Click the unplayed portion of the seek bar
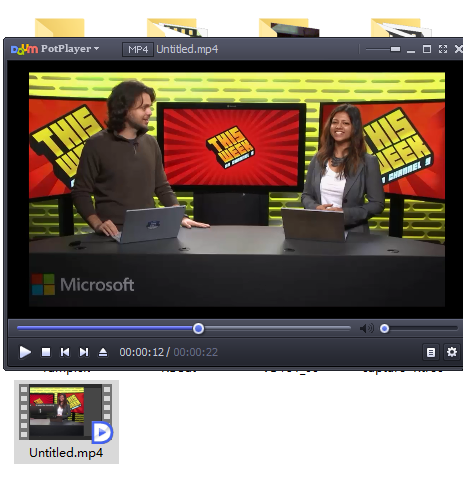 pyautogui.click(x=277, y=328)
